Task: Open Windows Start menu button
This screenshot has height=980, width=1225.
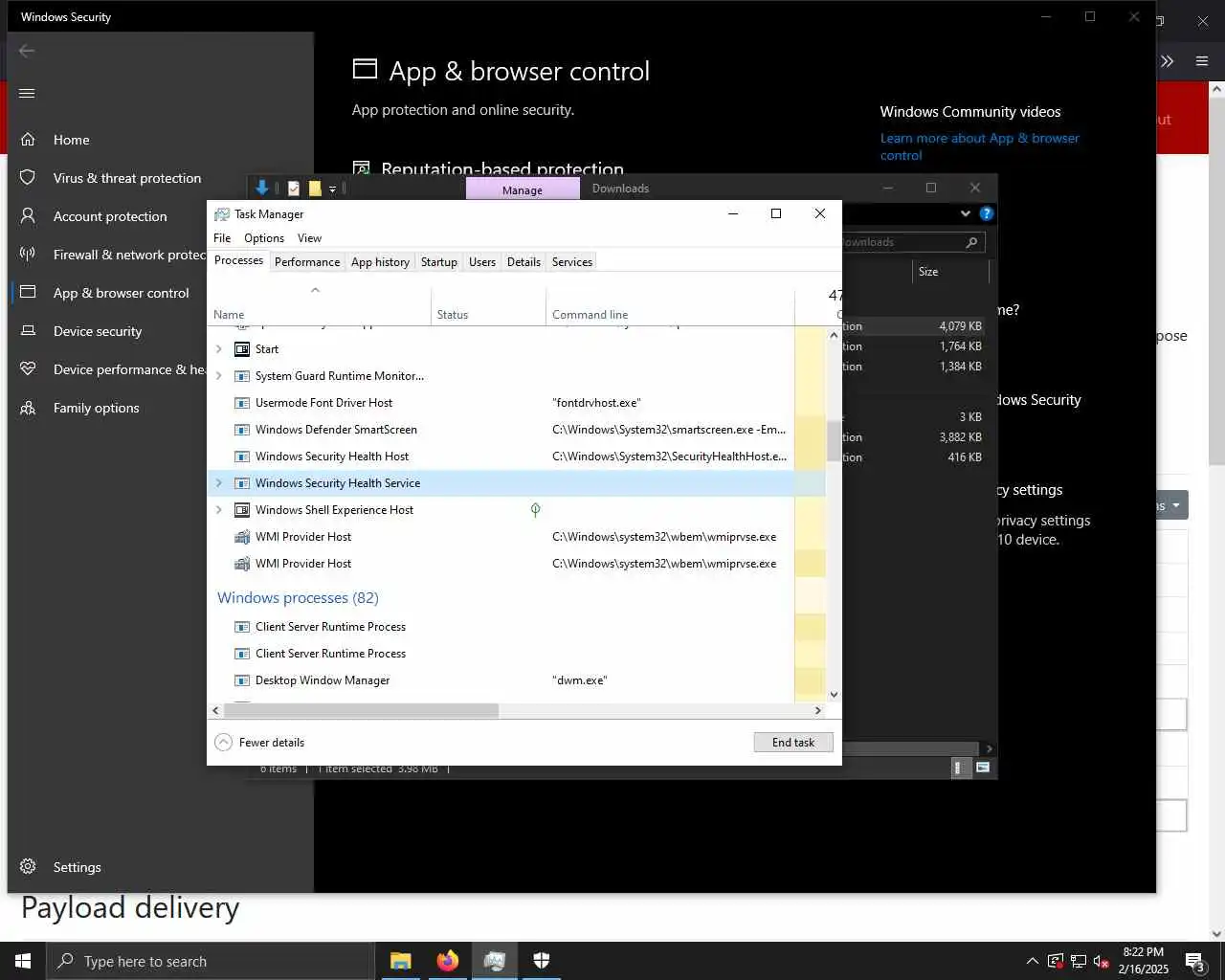Action: [x=23, y=961]
